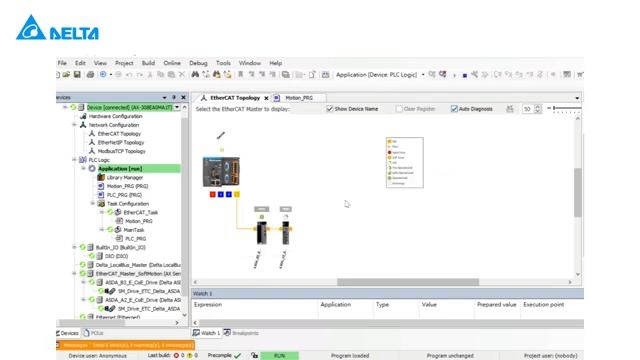Click the Logout online toolbar icon
Viewport: 640px width, 360px height.
point(443,74)
